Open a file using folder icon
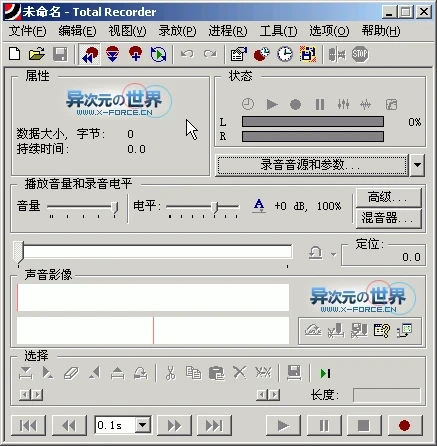Image resolution: width=437 pixels, height=446 pixels. (x=37, y=54)
